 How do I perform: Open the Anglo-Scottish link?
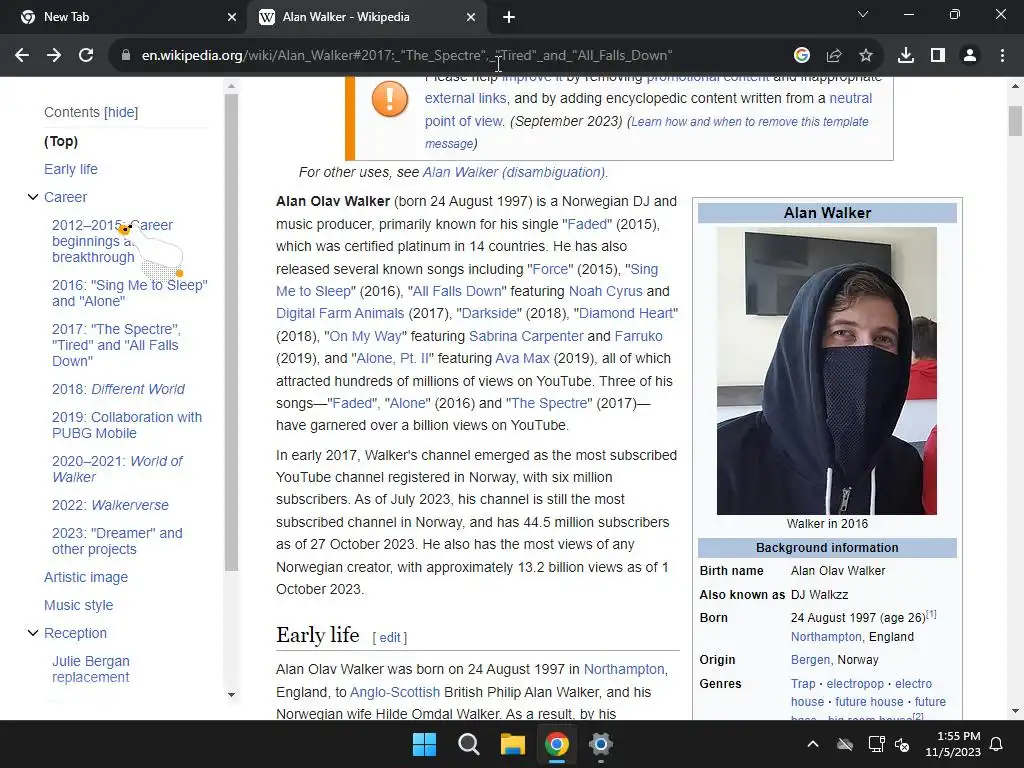tap(394, 692)
